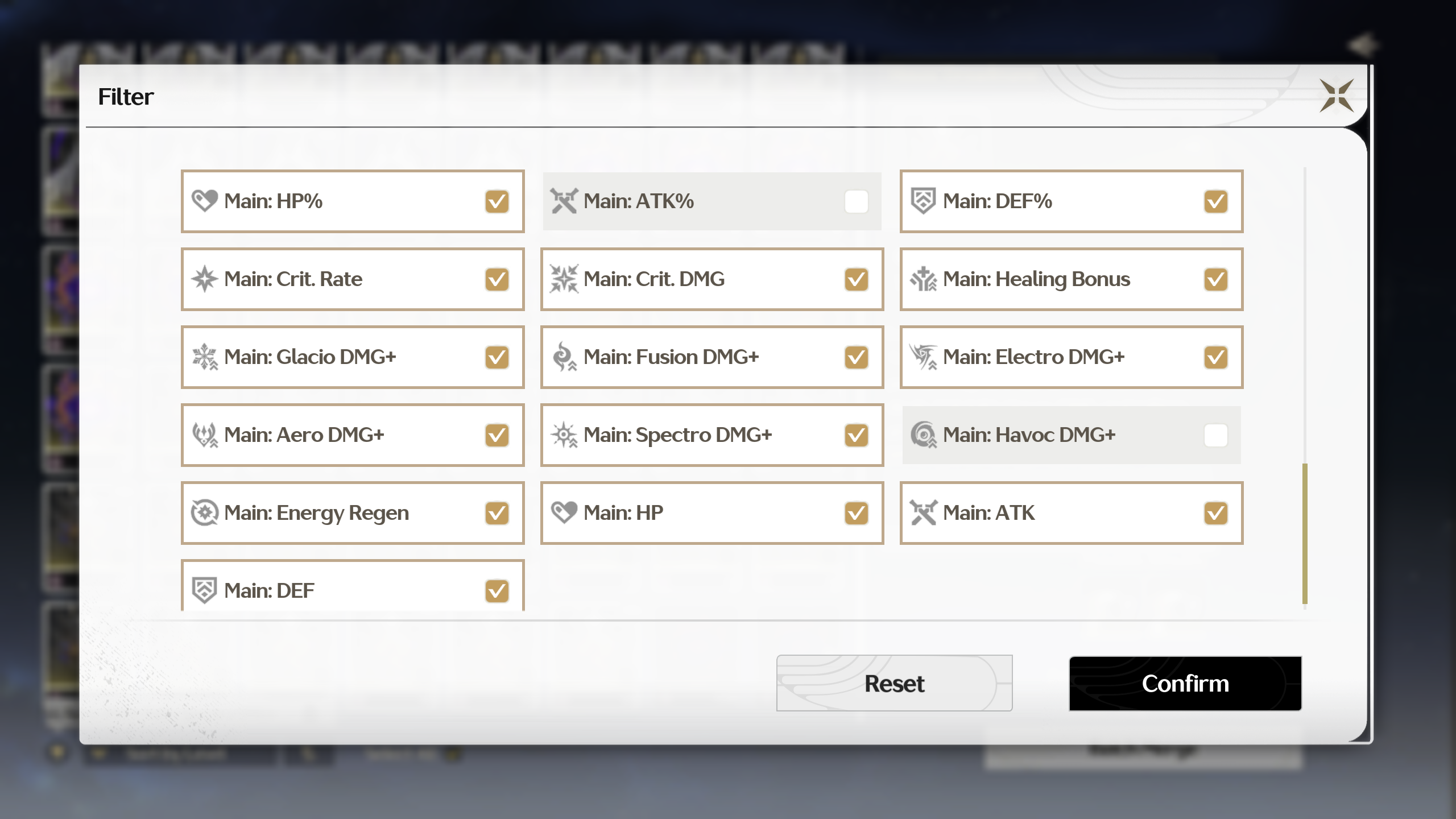Click the 'Main: Electro DMG+' label text
1456x819 pixels.
(x=1033, y=357)
